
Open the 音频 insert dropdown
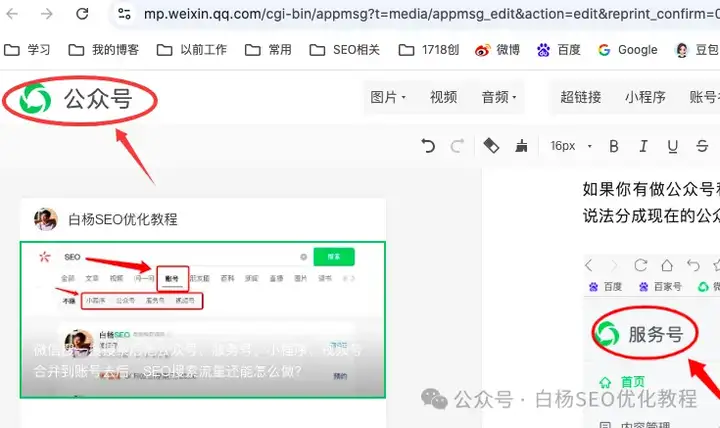tap(499, 97)
